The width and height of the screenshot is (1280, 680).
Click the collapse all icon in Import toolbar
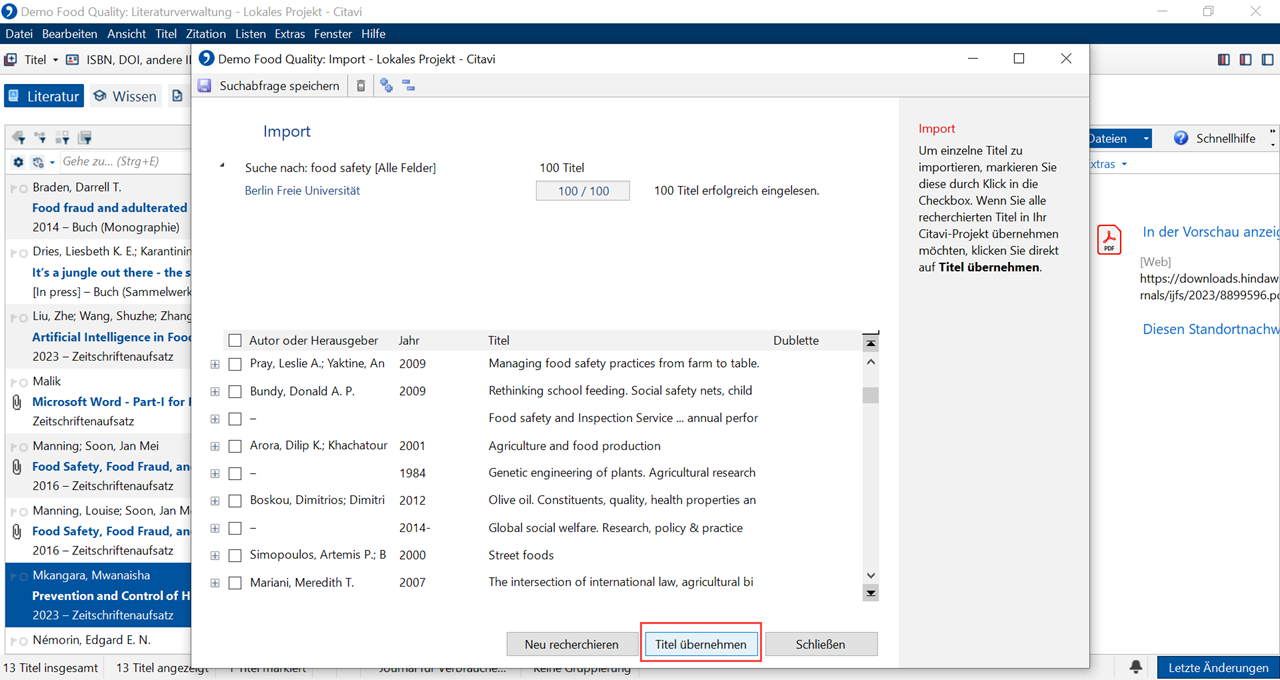[x=408, y=86]
